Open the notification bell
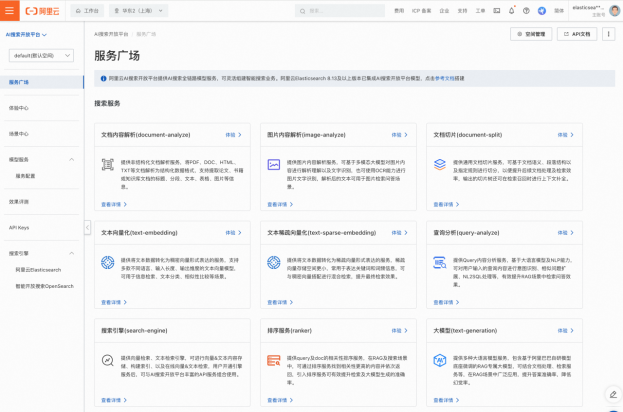Image resolution: width=623 pixels, height=412 pixels. point(511,11)
